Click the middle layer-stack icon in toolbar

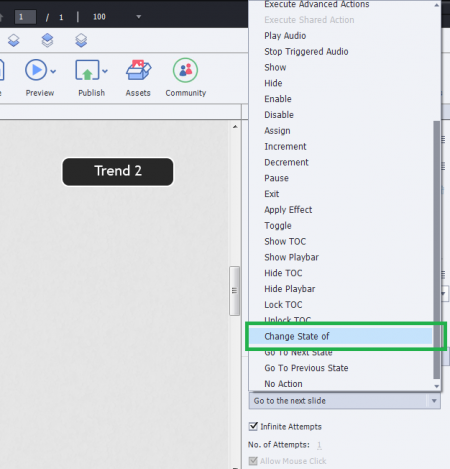[x=47, y=40]
